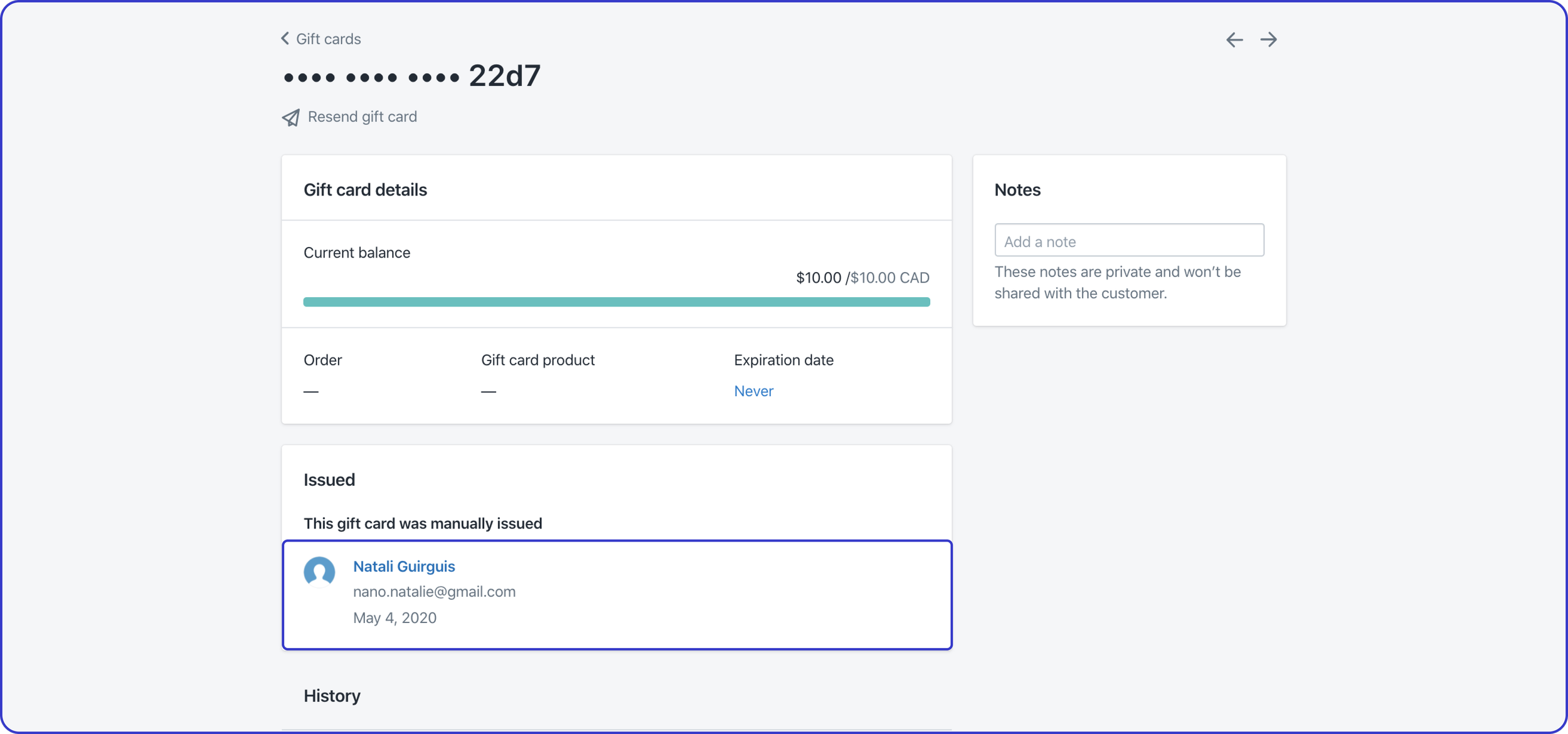Click the Order dash value
The height and width of the screenshot is (734, 1568).
[311, 391]
